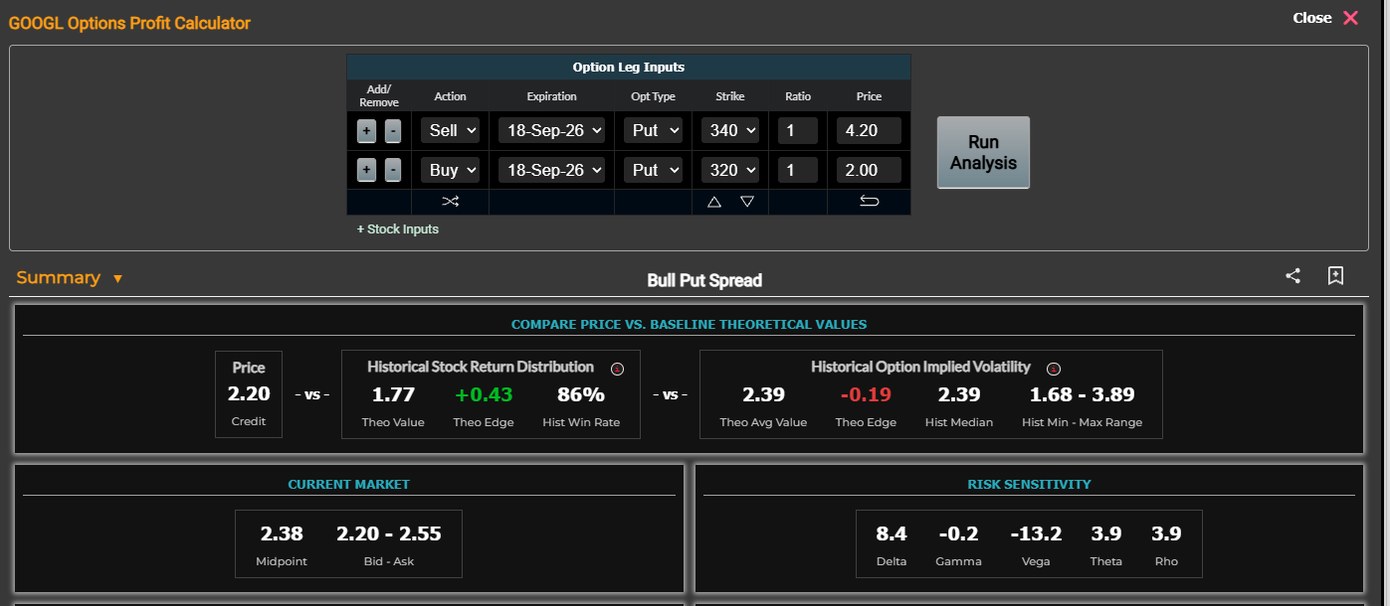Screen dimensions: 1390x606
Task: Expand the Summary section dropdown
Action: pos(69,278)
